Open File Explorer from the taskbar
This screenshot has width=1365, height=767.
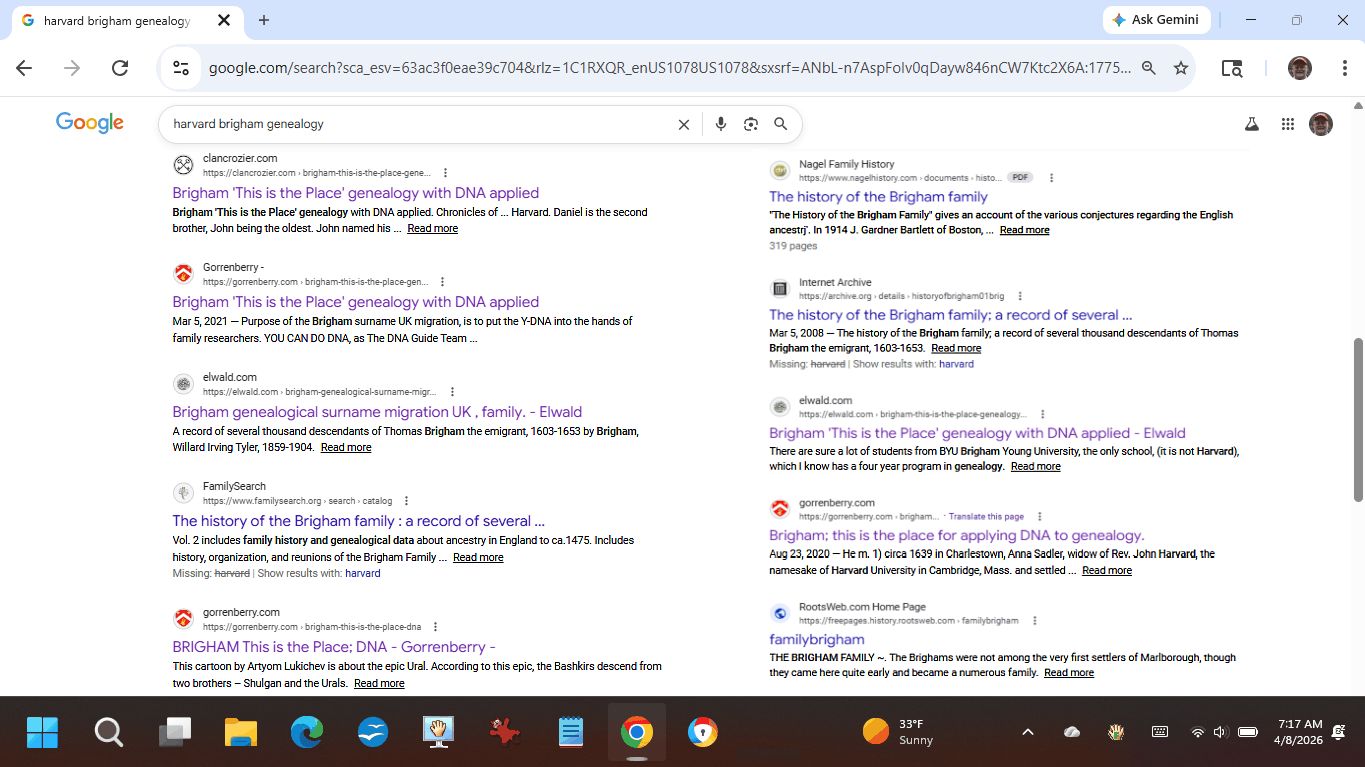pyautogui.click(x=241, y=733)
